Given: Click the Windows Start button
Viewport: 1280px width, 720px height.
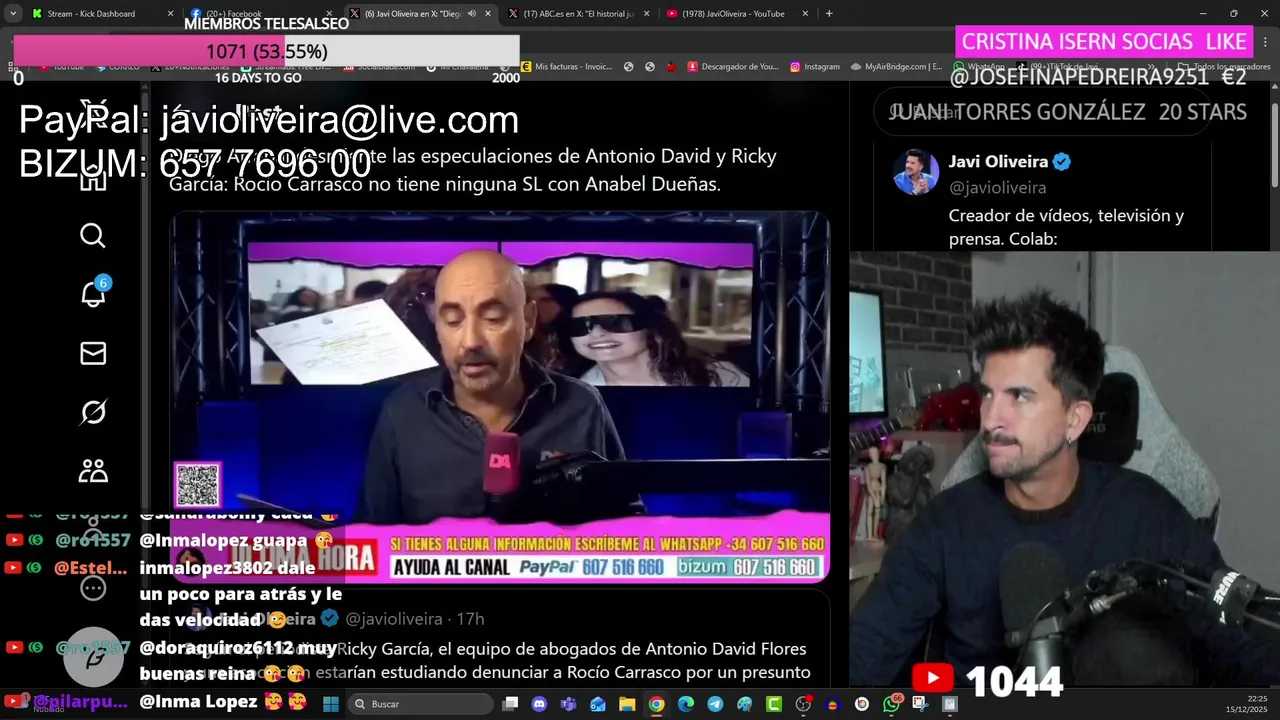Looking at the screenshot, I should point(331,704).
